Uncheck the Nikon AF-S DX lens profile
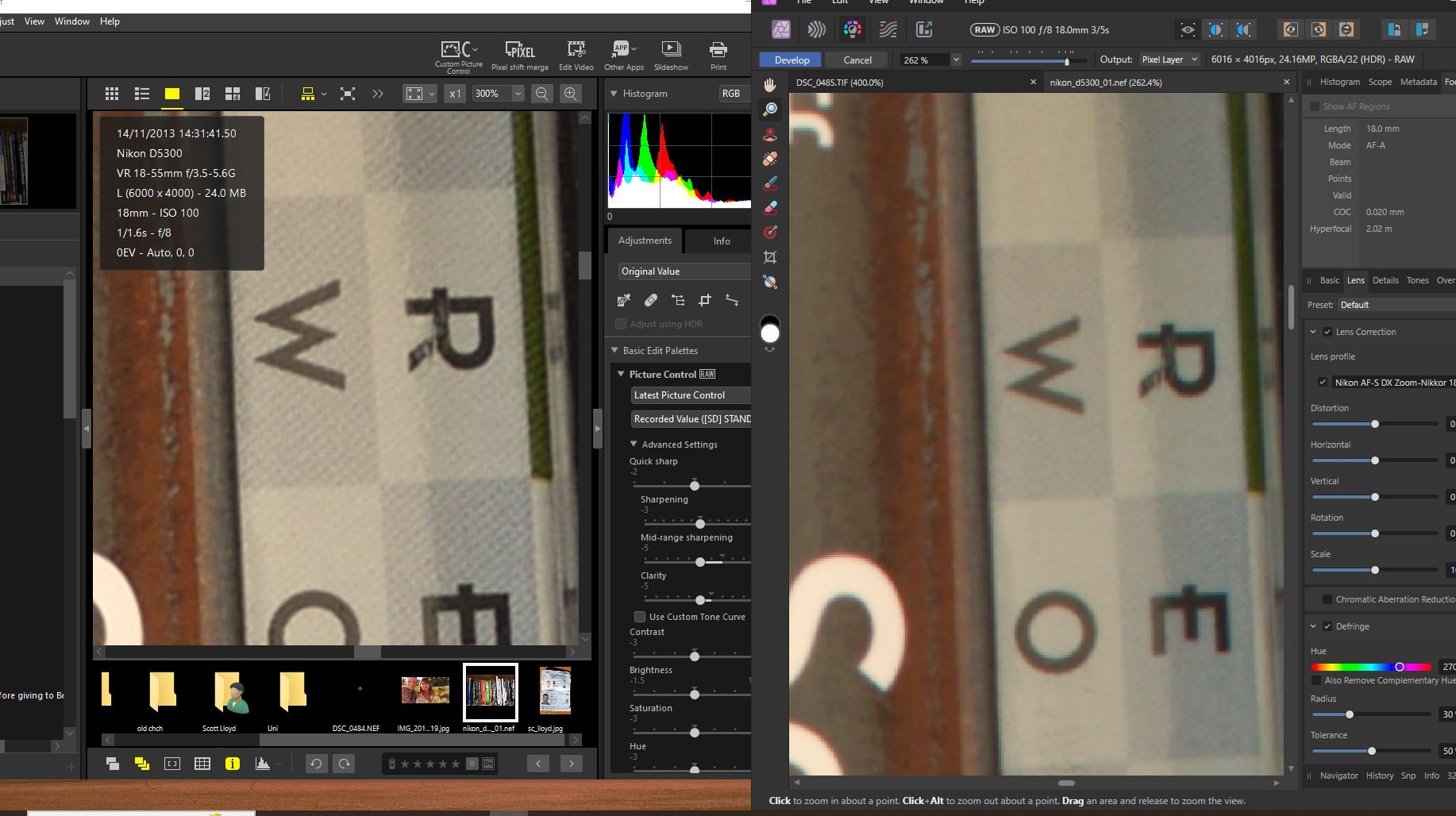Image resolution: width=1456 pixels, height=816 pixels. pos(1323,383)
